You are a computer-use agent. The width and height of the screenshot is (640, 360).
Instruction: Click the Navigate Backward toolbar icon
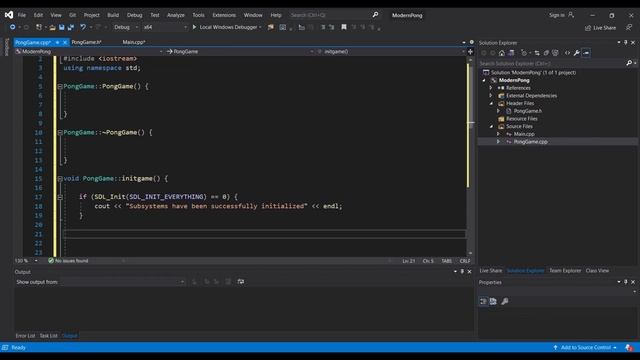coord(13,27)
